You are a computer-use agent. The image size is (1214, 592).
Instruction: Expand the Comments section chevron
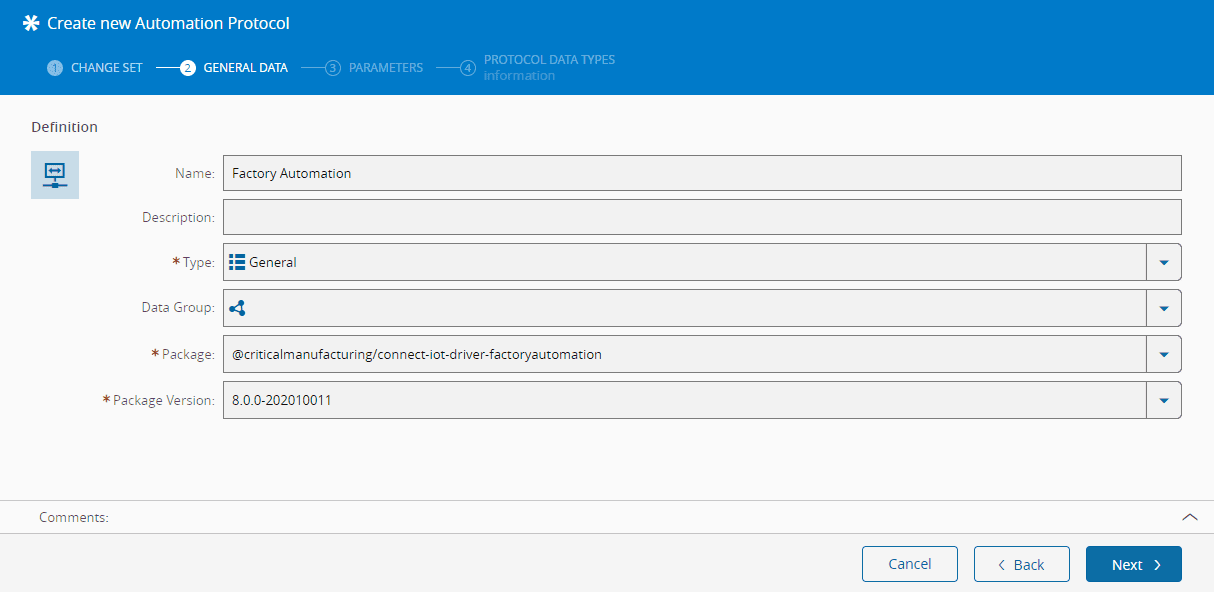1189,517
